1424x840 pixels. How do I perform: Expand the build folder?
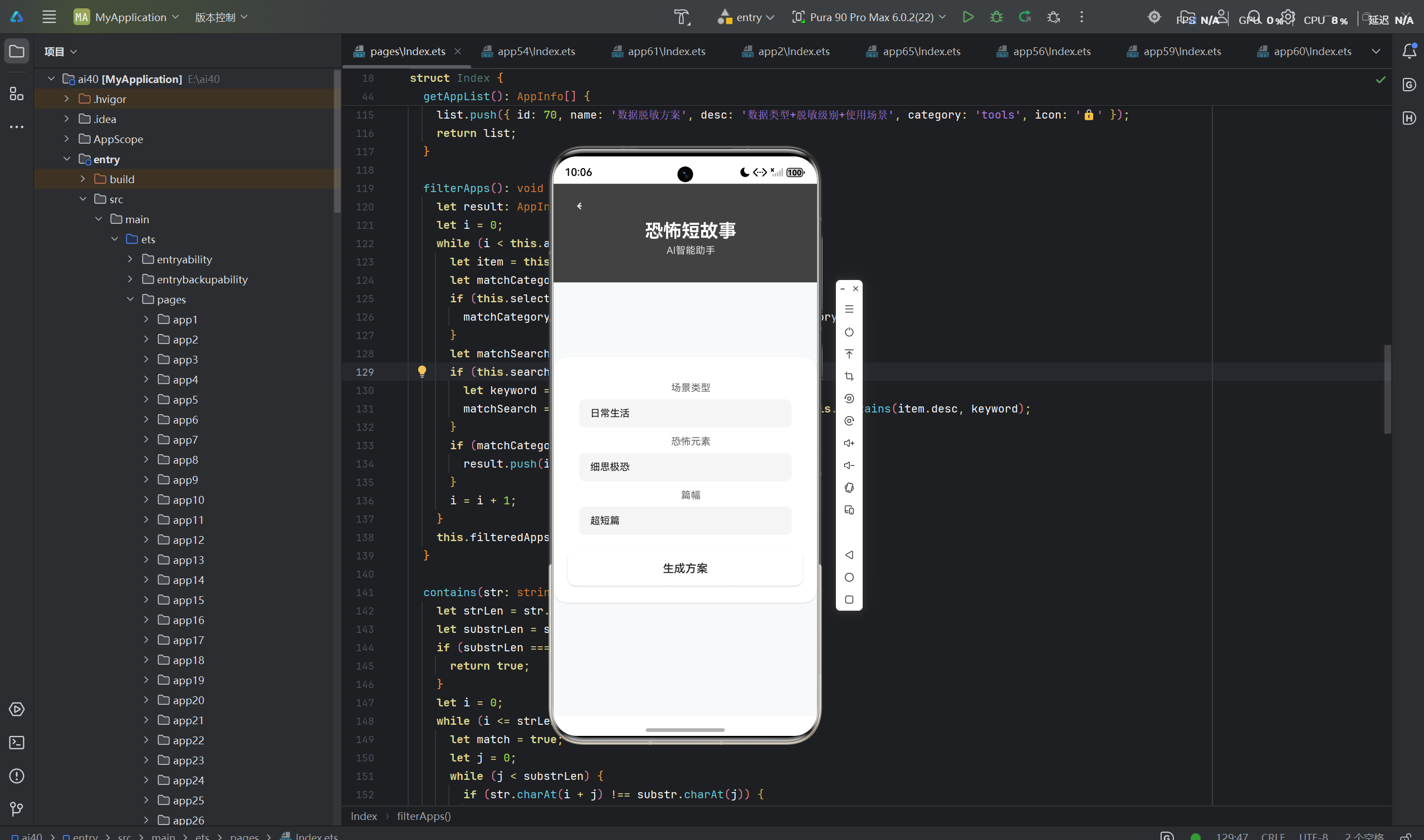[x=82, y=179]
